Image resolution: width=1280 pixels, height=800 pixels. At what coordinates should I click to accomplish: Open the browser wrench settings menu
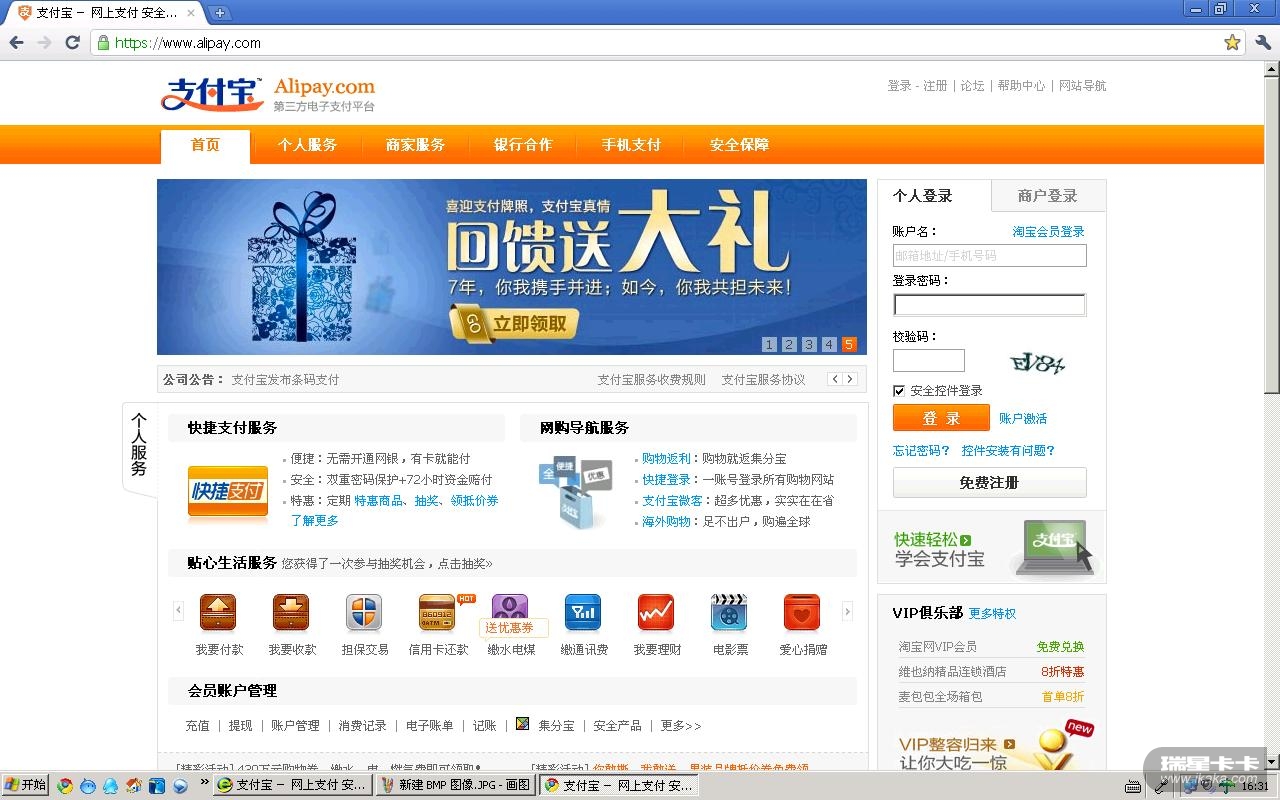point(1262,42)
